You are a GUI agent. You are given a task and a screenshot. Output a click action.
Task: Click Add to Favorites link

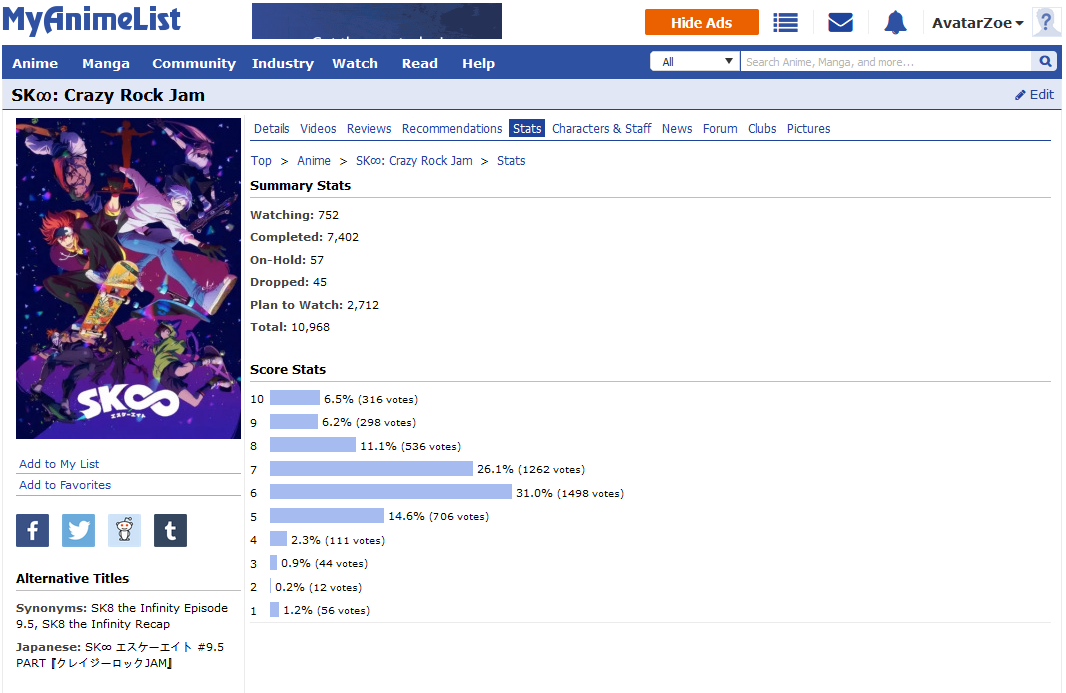(x=65, y=485)
